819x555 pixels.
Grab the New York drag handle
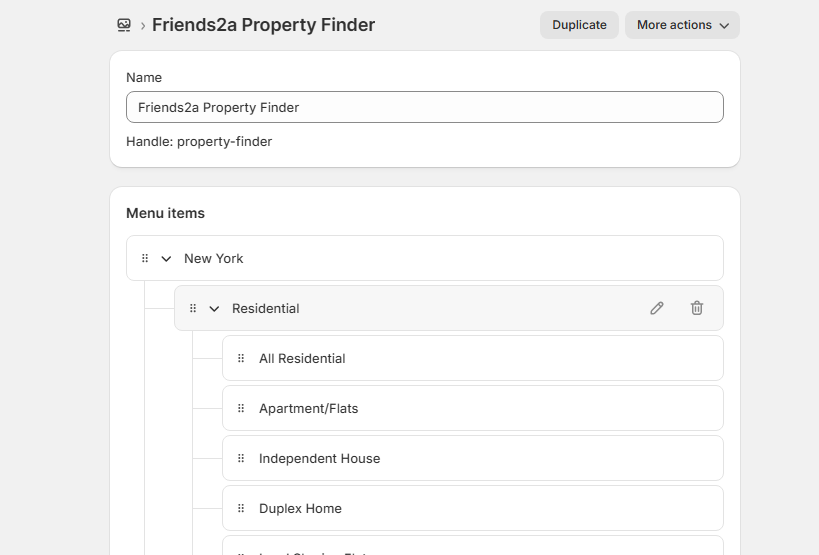pos(145,258)
